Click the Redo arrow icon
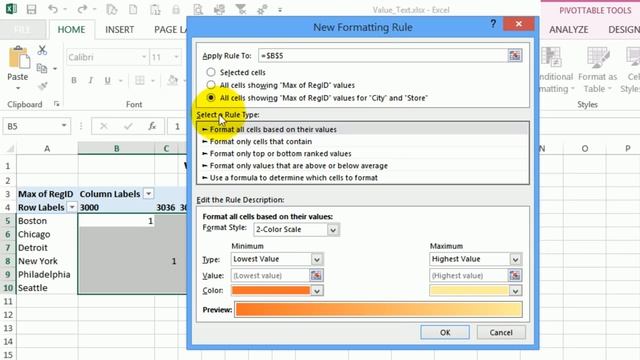Image resolution: width=640 pixels, height=360 pixels. pyautogui.click(x=82, y=9)
